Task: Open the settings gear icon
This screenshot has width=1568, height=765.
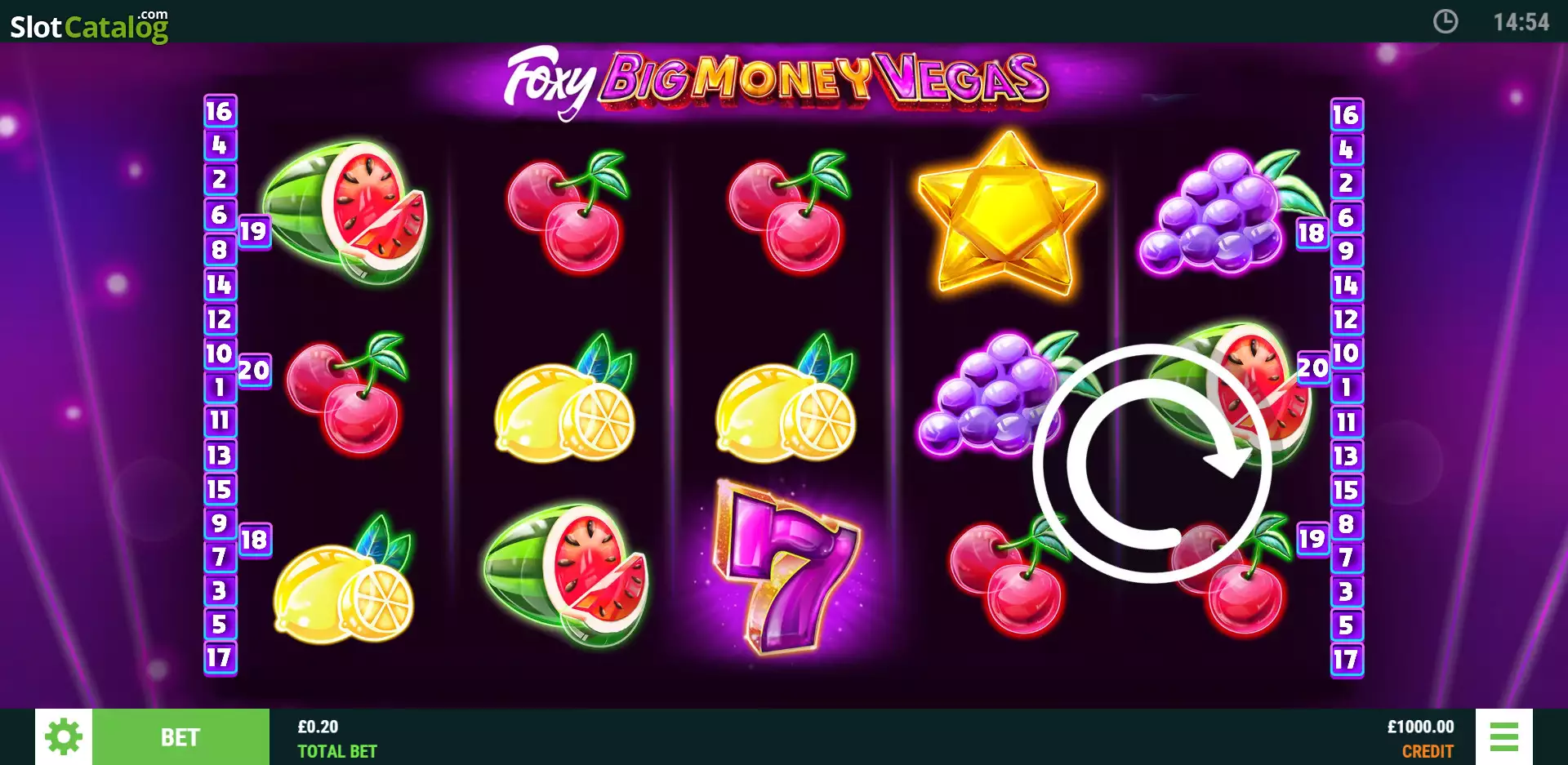Action: click(x=64, y=737)
